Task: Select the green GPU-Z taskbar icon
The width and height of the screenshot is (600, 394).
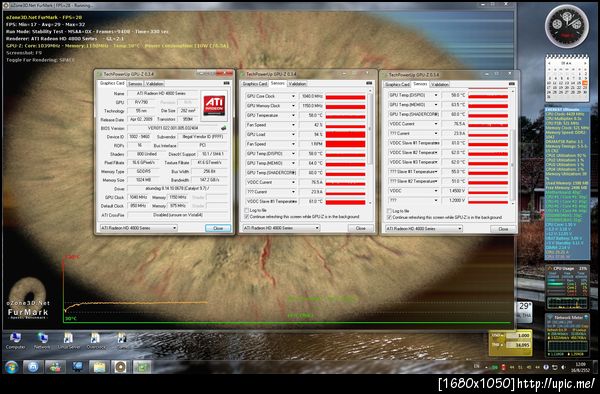Action: click(142, 367)
